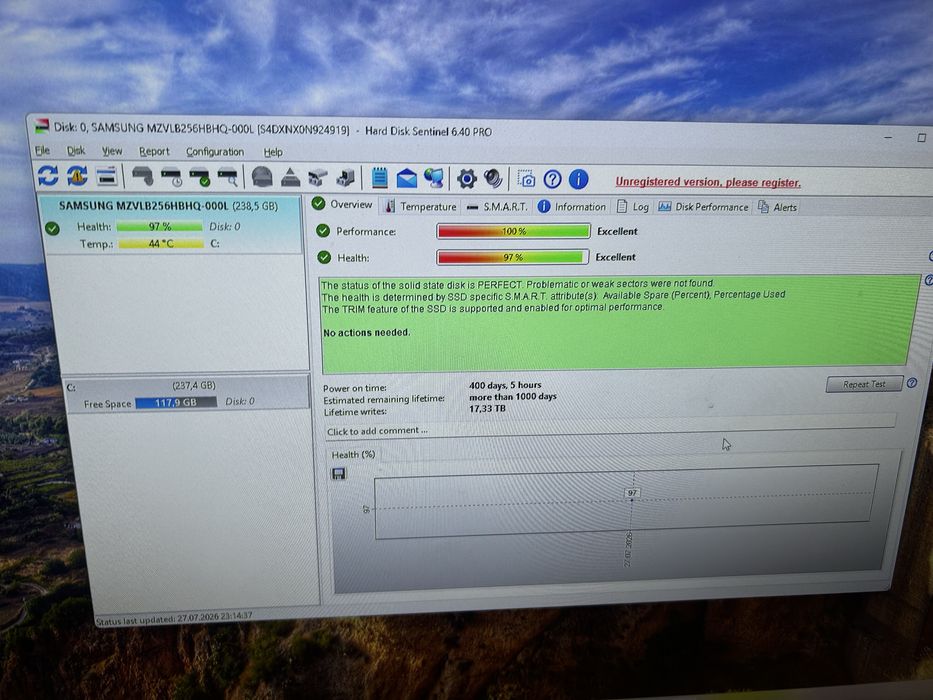Image resolution: width=933 pixels, height=700 pixels.
Task: Open the Configuration menu
Action: [215, 152]
